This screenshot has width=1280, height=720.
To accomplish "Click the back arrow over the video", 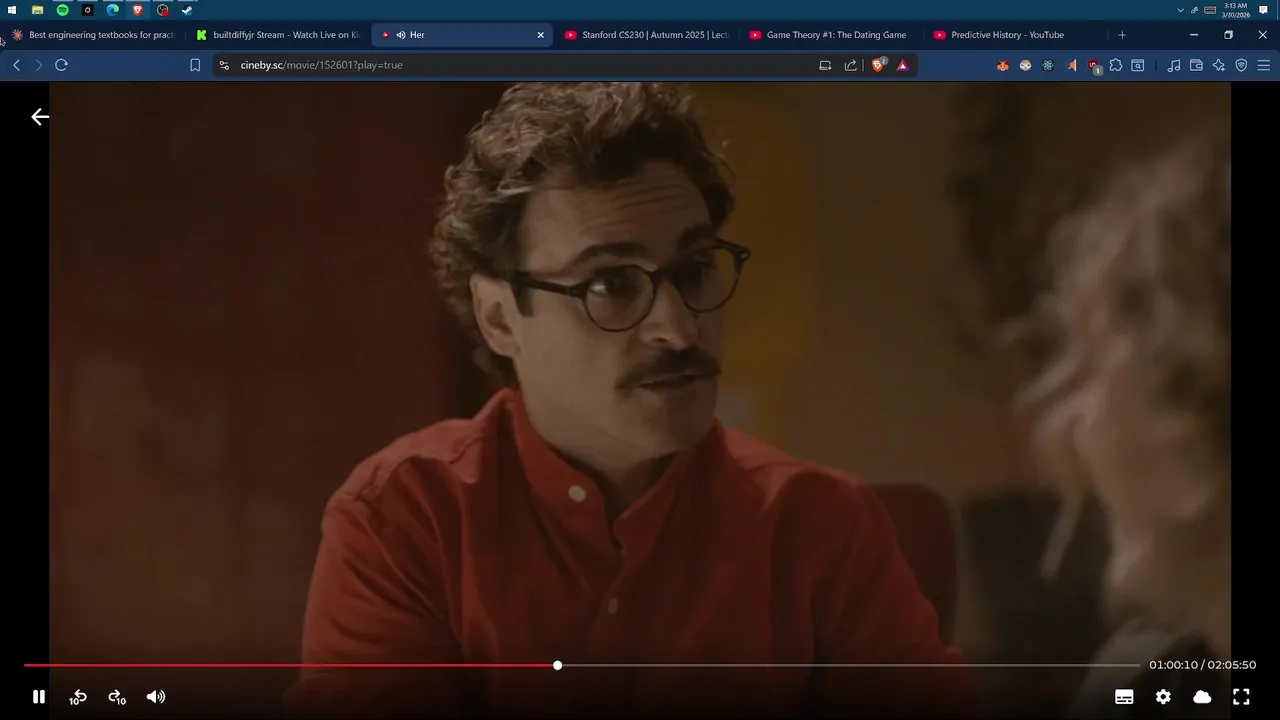I will pos(40,117).
